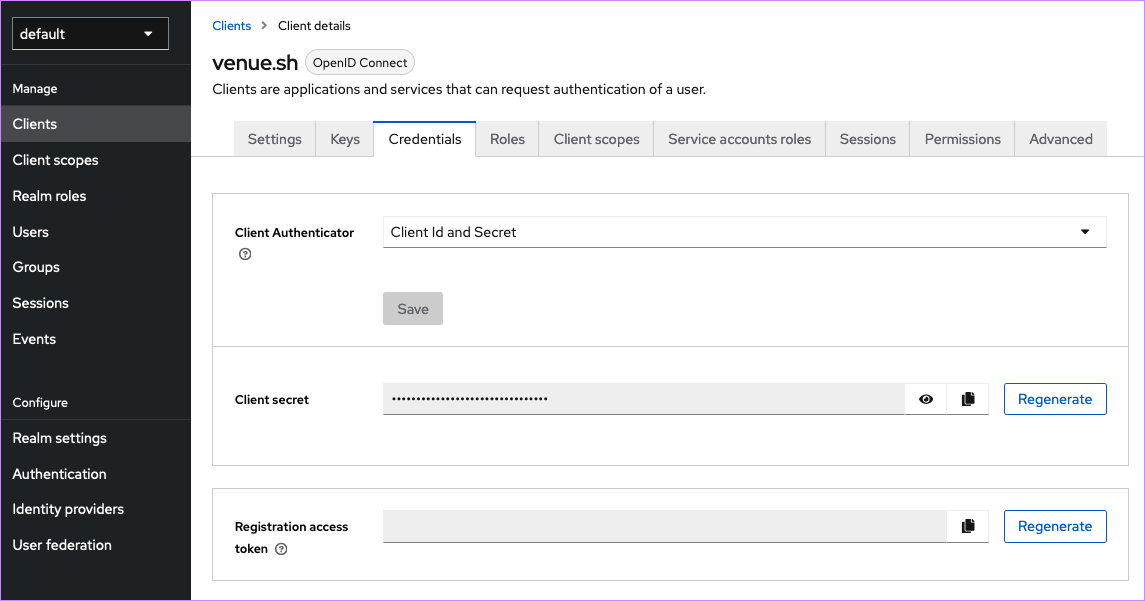1145x601 pixels.
Task: Reveal the client secret with eye icon
Action: pos(925,399)
